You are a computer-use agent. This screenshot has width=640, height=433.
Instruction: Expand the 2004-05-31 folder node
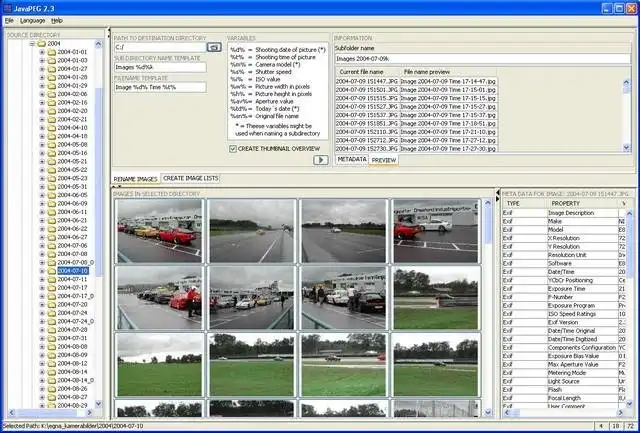click(42, 187)
